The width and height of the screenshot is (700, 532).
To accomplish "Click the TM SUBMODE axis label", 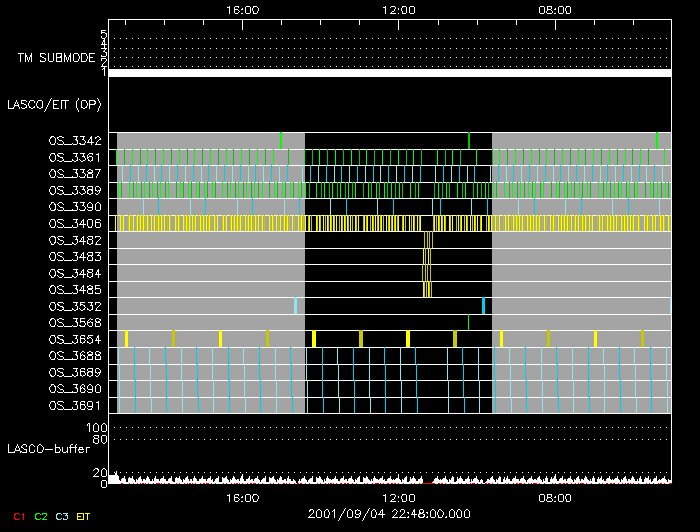I will pyautogui.click(x=55, y=58).
